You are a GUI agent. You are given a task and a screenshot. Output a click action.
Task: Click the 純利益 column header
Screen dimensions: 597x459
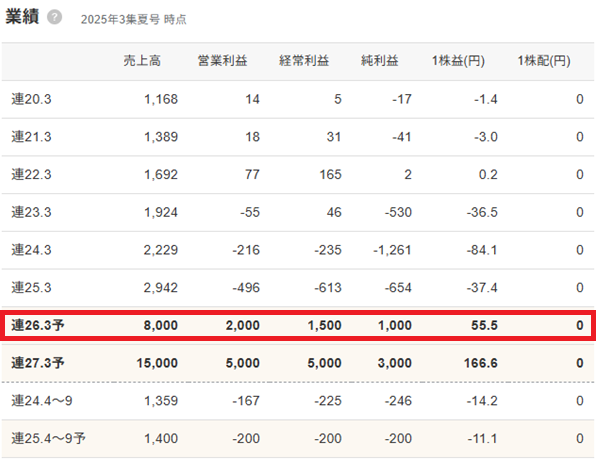point(380,61)
